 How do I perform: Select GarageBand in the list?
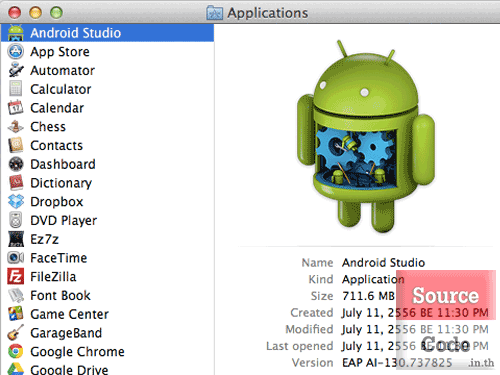pyautogui.click(x=66, y=333)
